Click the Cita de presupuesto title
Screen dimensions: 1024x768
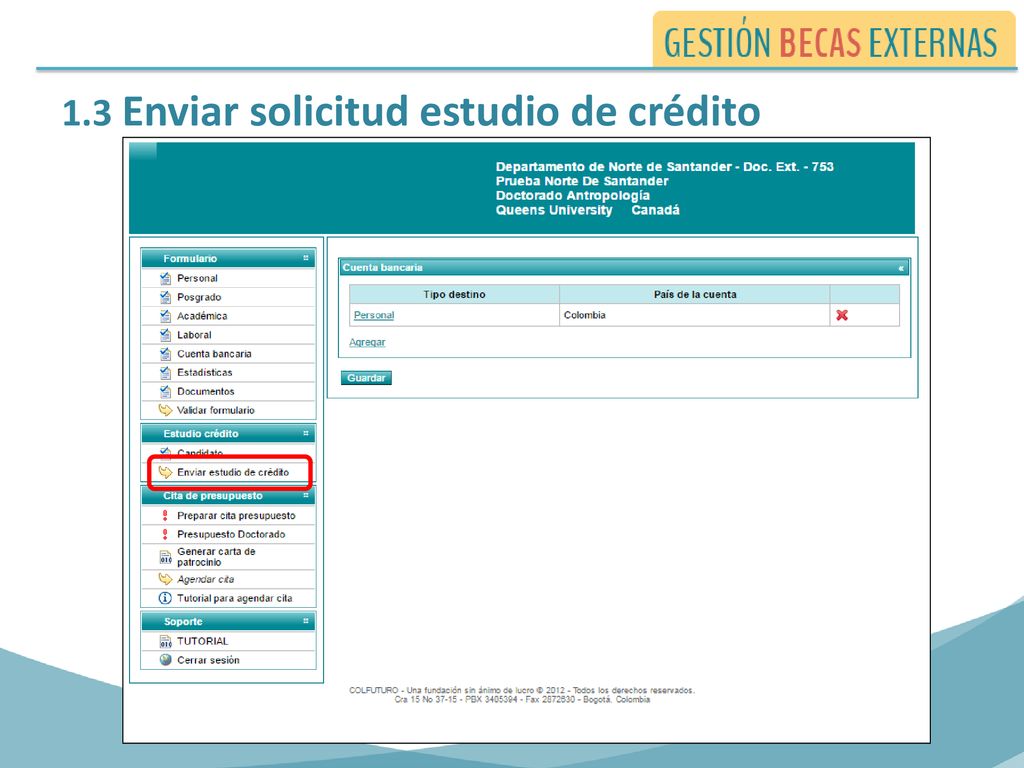pyautogui.click(x=213, y=496)
